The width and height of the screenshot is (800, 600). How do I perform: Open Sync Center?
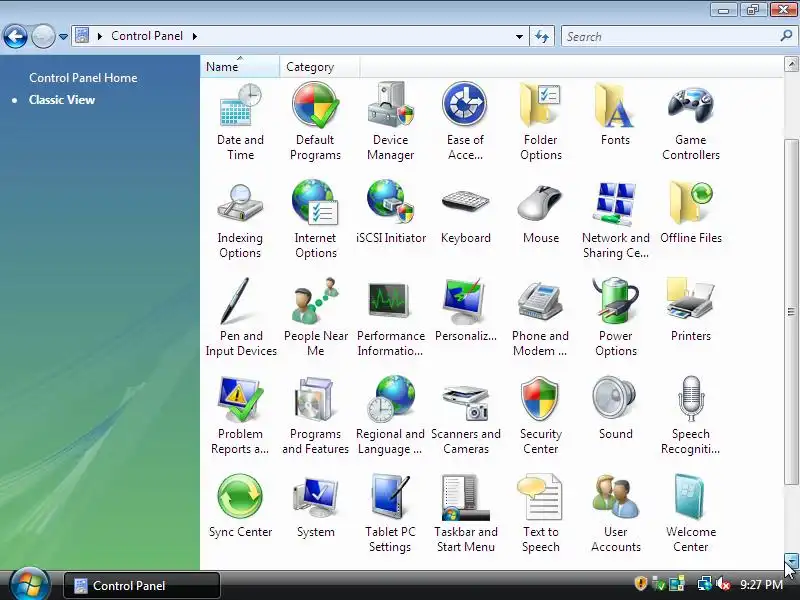click(x=240, y=507)
